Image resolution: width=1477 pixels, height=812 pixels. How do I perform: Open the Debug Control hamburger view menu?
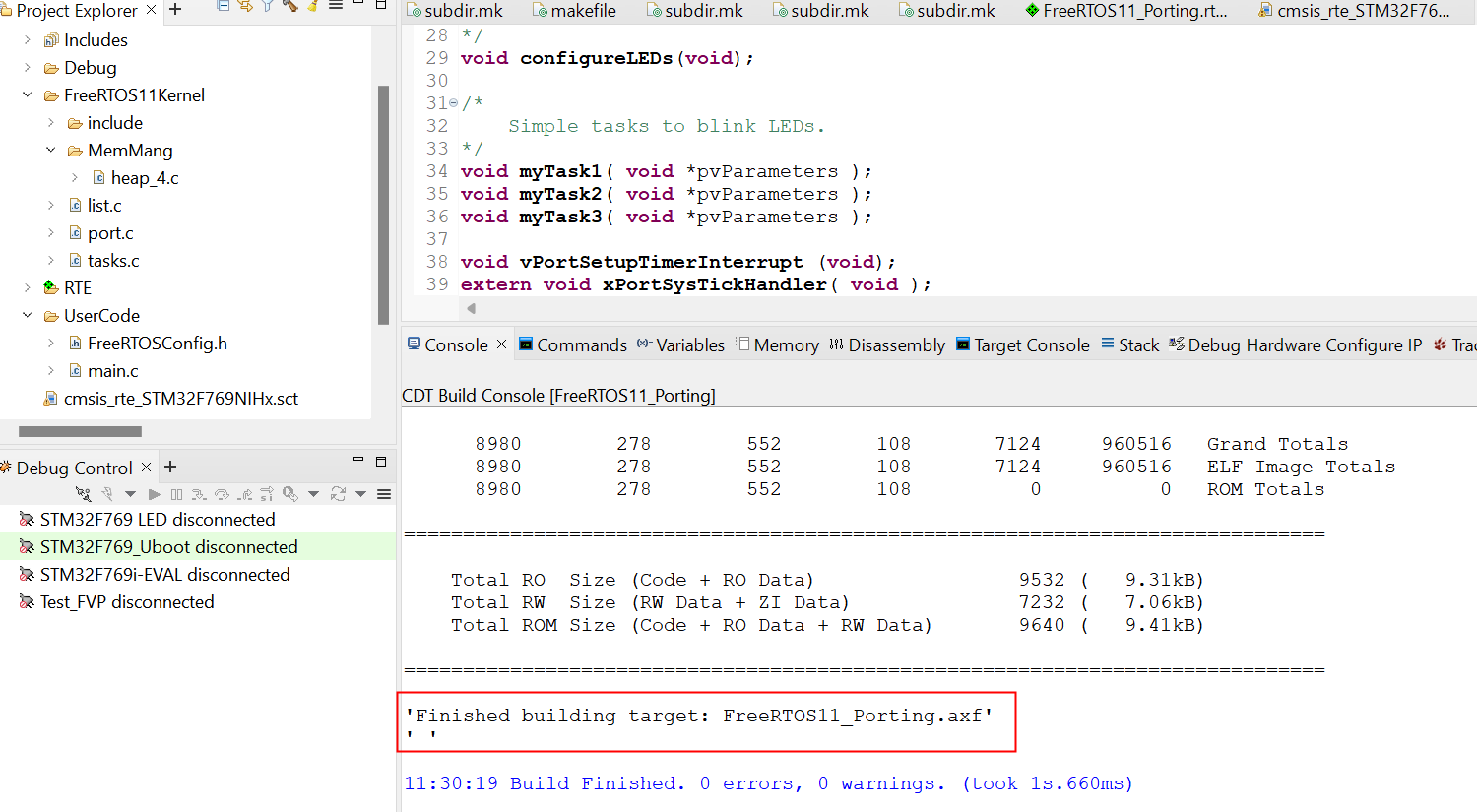pos(384,494)
